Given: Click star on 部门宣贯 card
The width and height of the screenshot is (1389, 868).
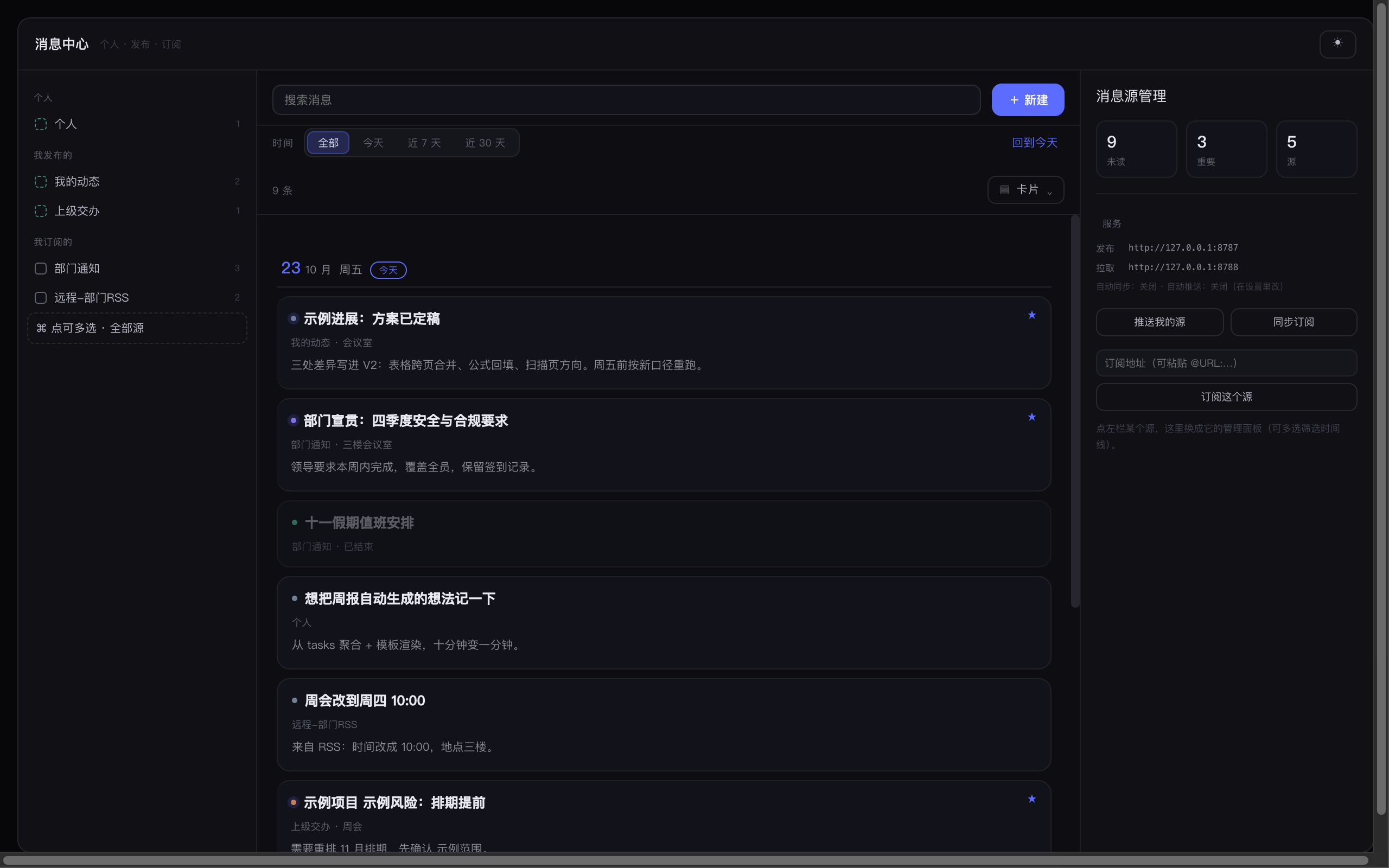Looking at the screenshot, I should coord(1031,417).
